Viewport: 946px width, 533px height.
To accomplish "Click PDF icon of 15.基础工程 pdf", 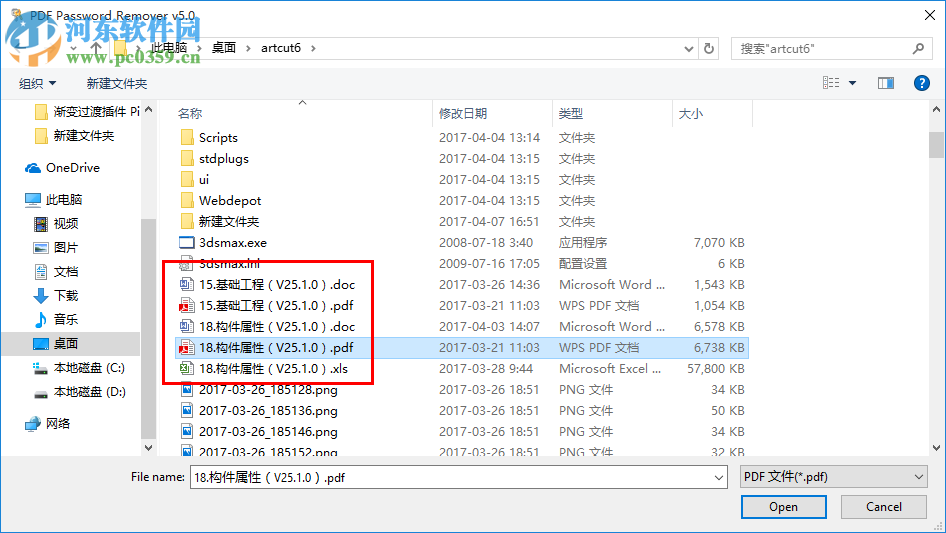I will pos(187,305).
